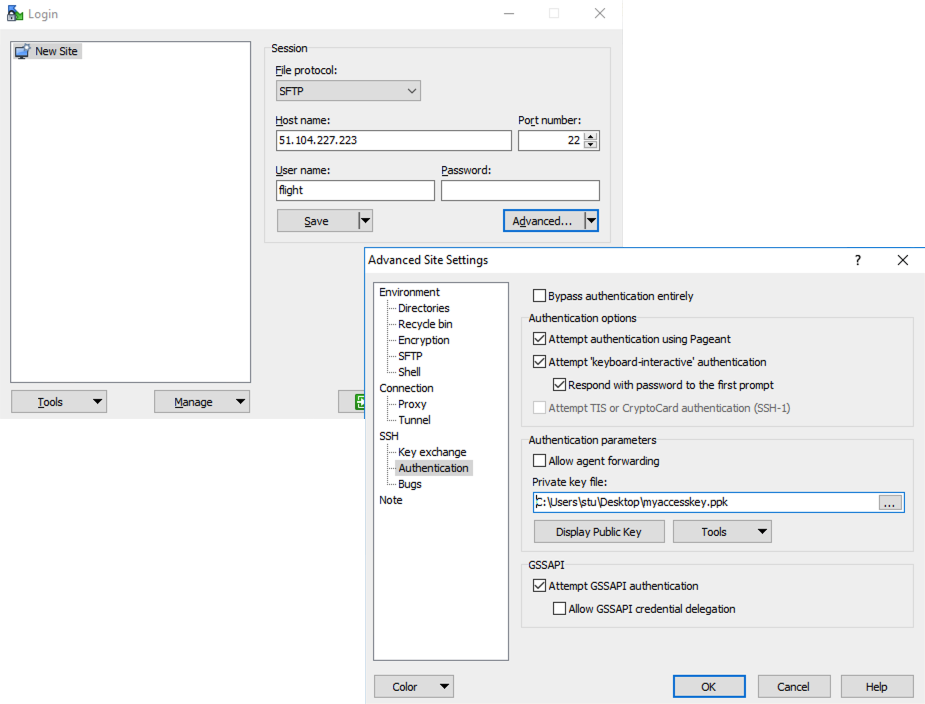Click the browse button for private key file

[x=890, y=503]
